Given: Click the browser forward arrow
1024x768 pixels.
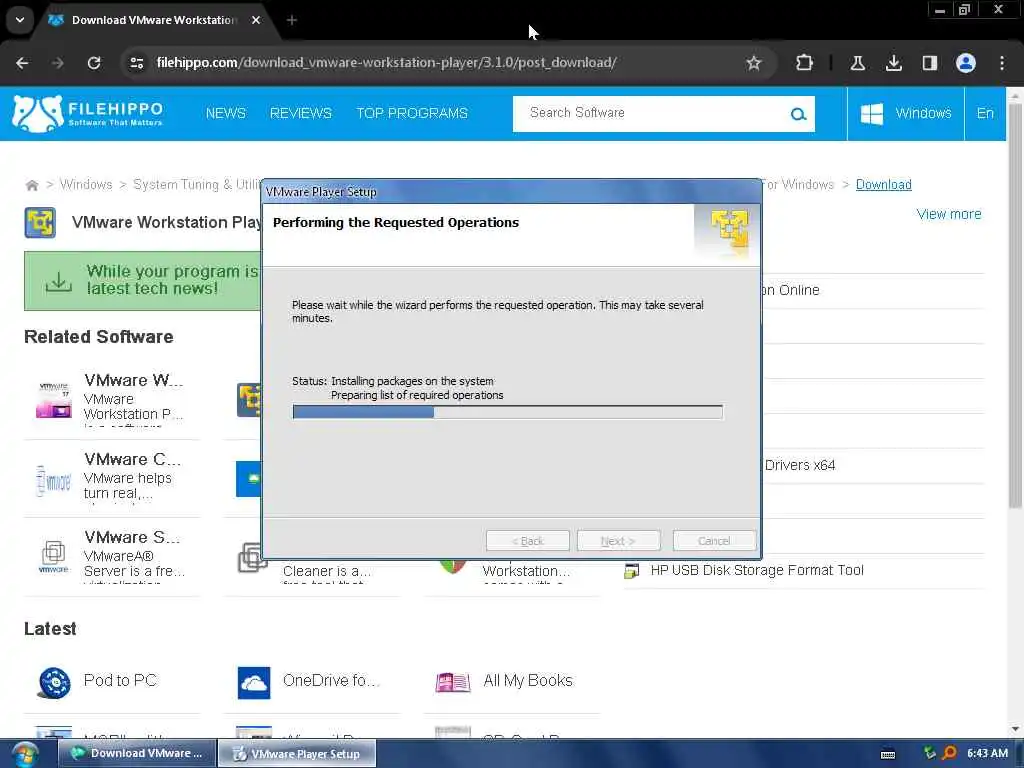Looking at the screenshot, I should tap(58, 63).
